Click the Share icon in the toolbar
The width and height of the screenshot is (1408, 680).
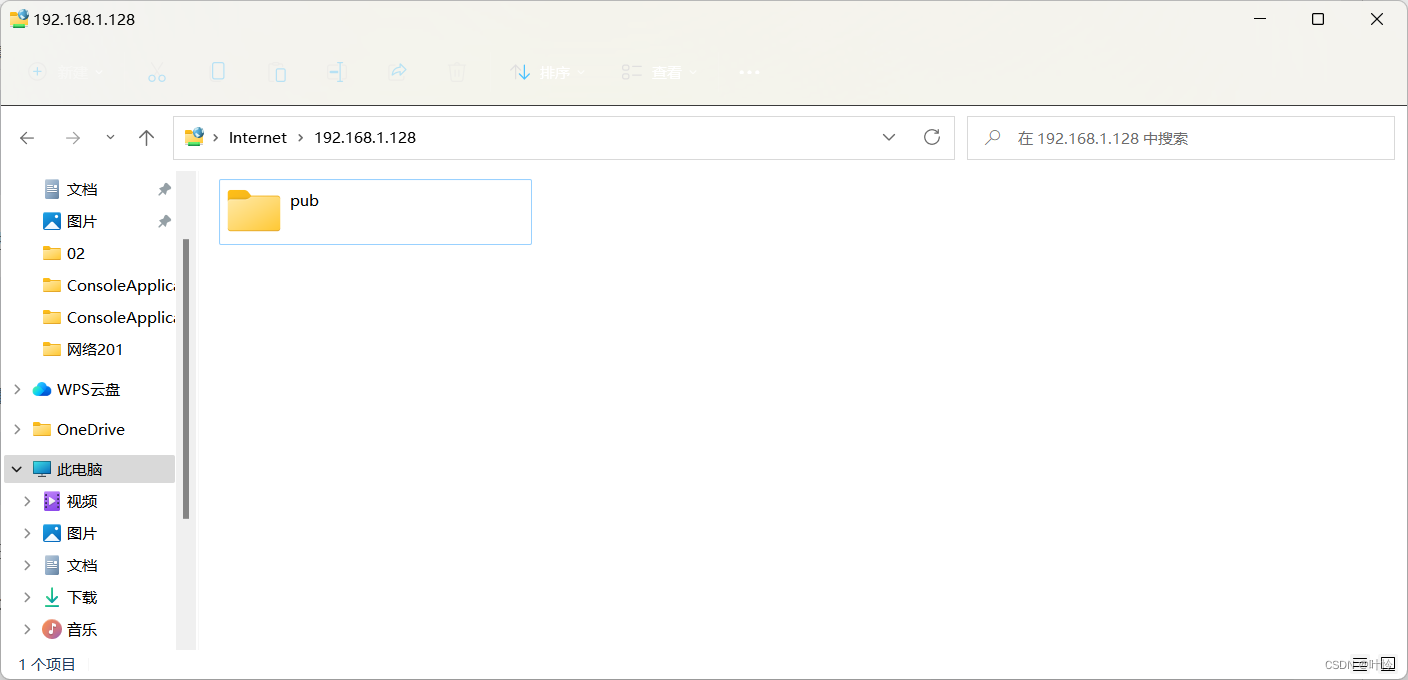click(x=398, y=71)
